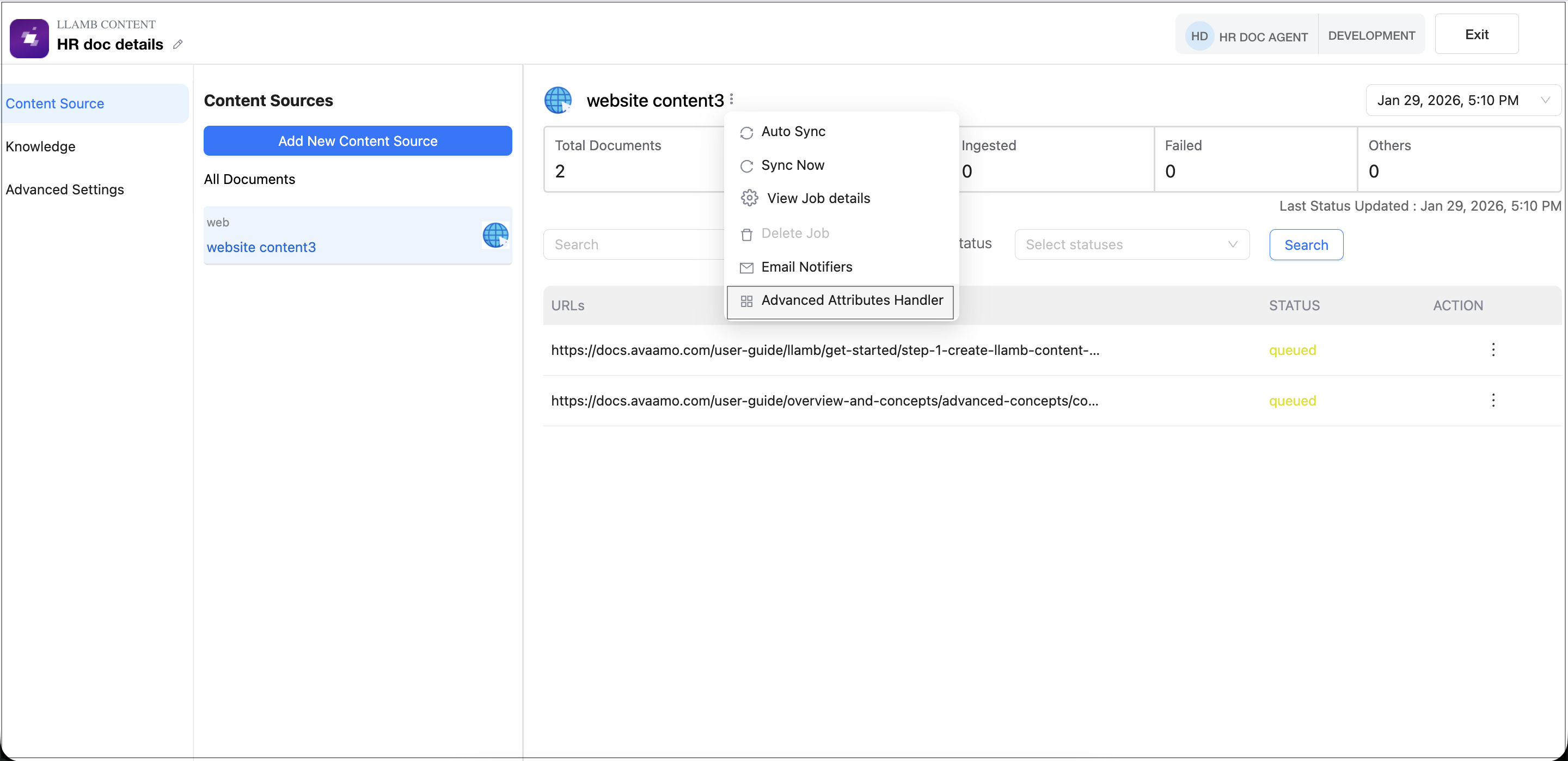Viewport: 1568px width, 761px height.
Task: Open Advanced Attributes Handler option
Action: click(851, 300)
